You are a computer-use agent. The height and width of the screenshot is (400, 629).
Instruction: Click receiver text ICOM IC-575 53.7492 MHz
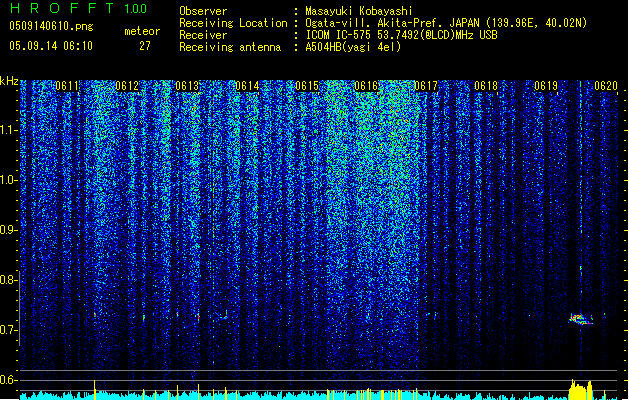(x=401, y=35)
